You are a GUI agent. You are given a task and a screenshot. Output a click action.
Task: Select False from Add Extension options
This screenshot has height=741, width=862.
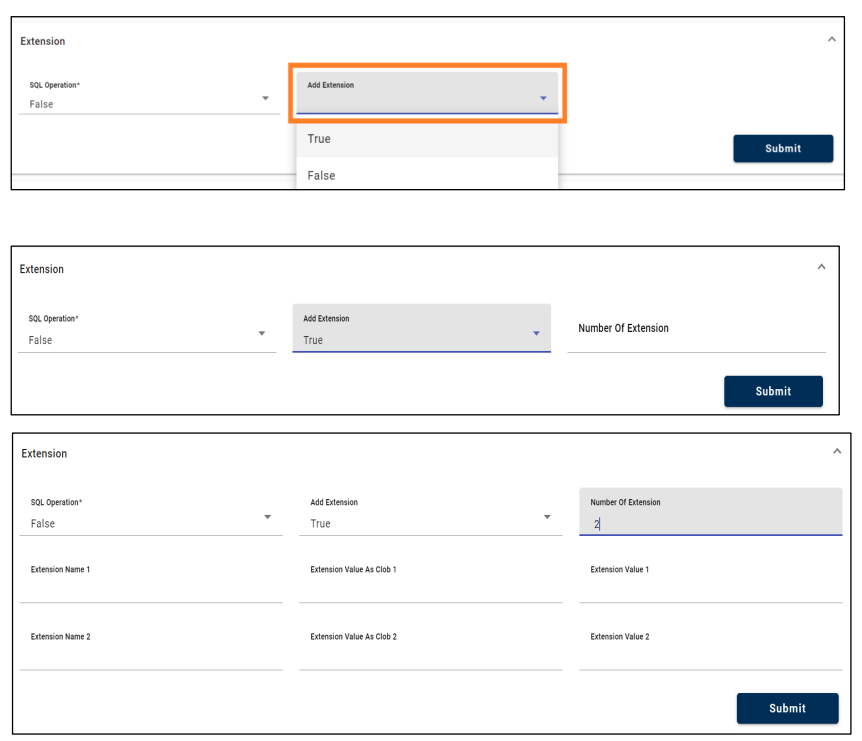click(427, 175)
